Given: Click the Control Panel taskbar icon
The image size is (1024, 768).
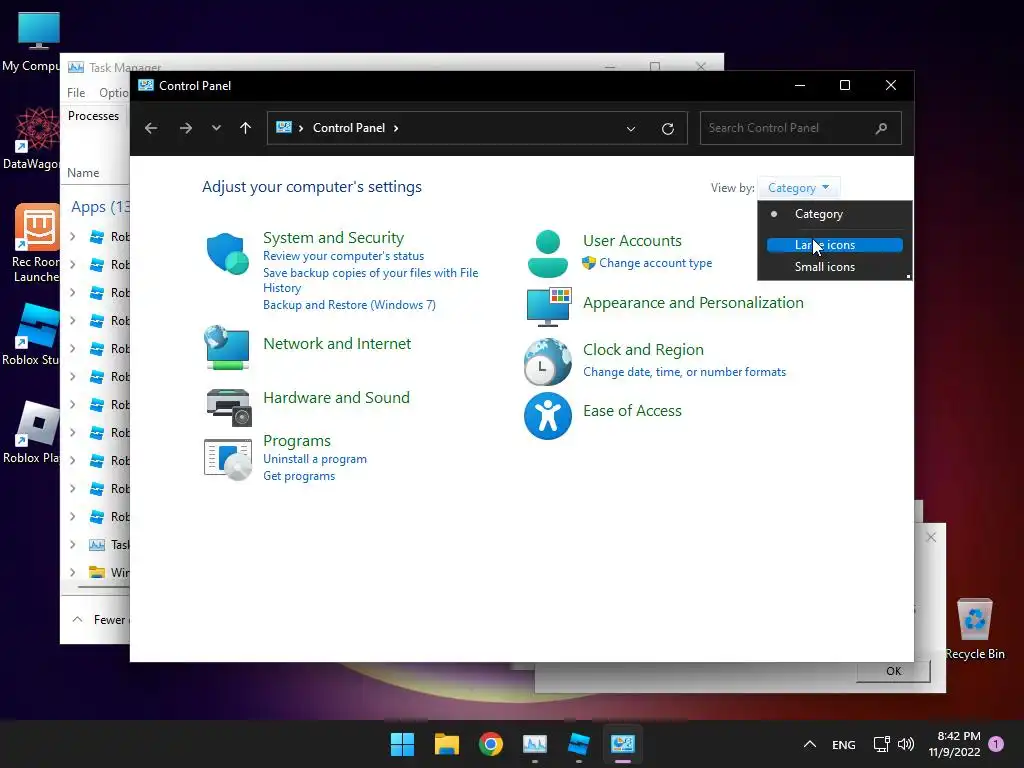Looking at the screenshot, I should (622, 744).
